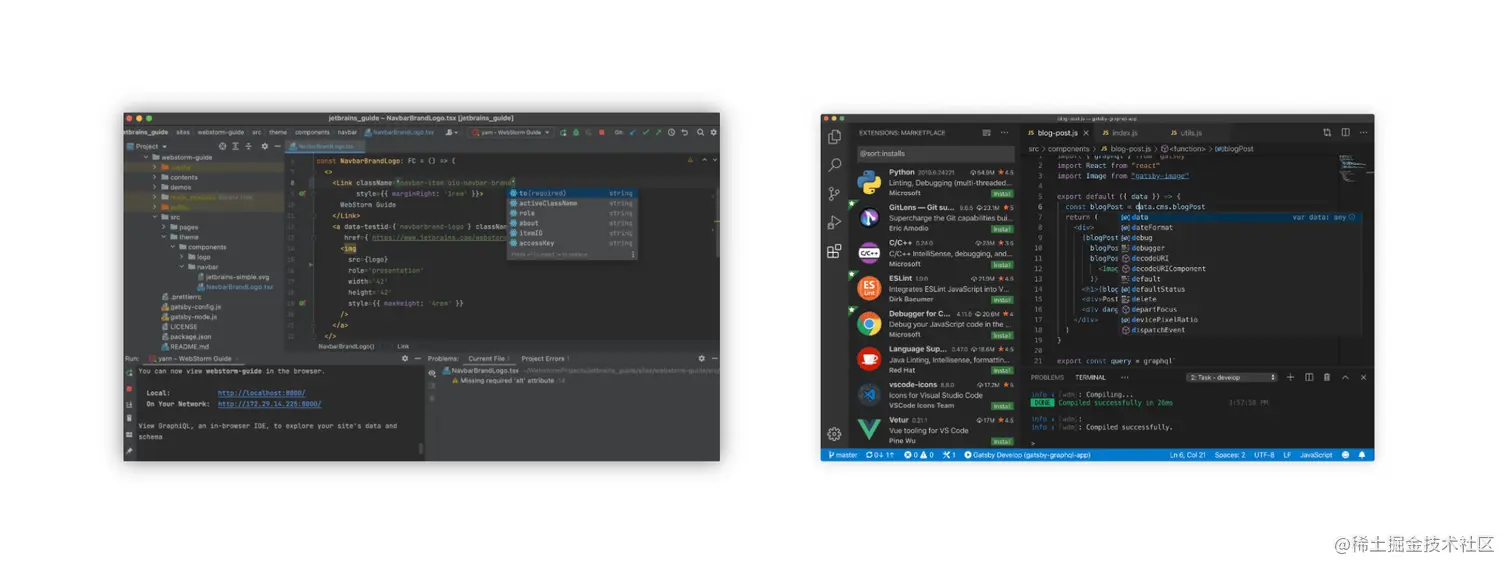1512x572 pixels.
Task: Click notification bell in VS Code status bar
Action: click(1362, 454)
